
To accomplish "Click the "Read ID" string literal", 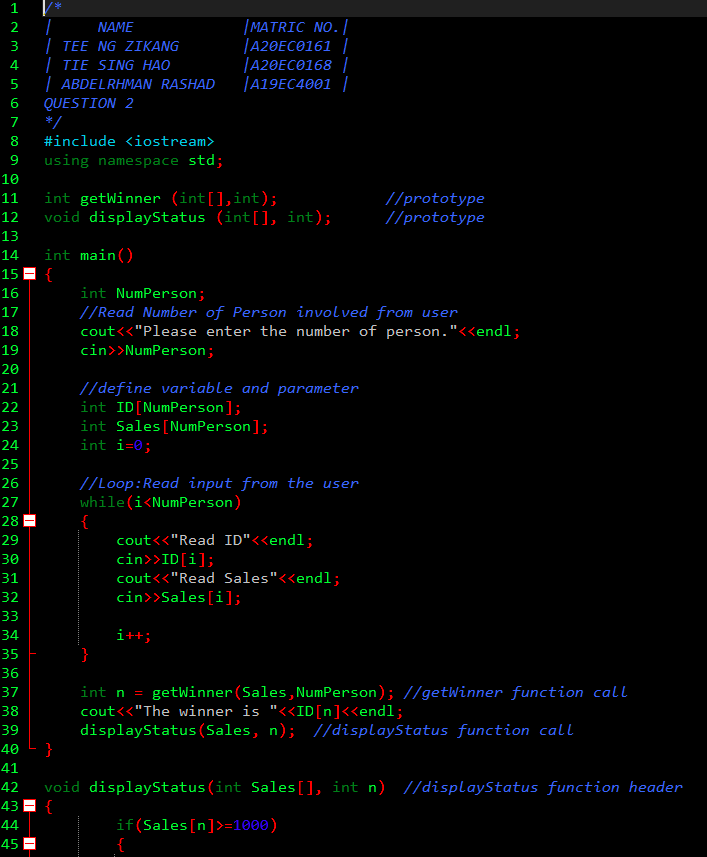I will tap(210, 540).
